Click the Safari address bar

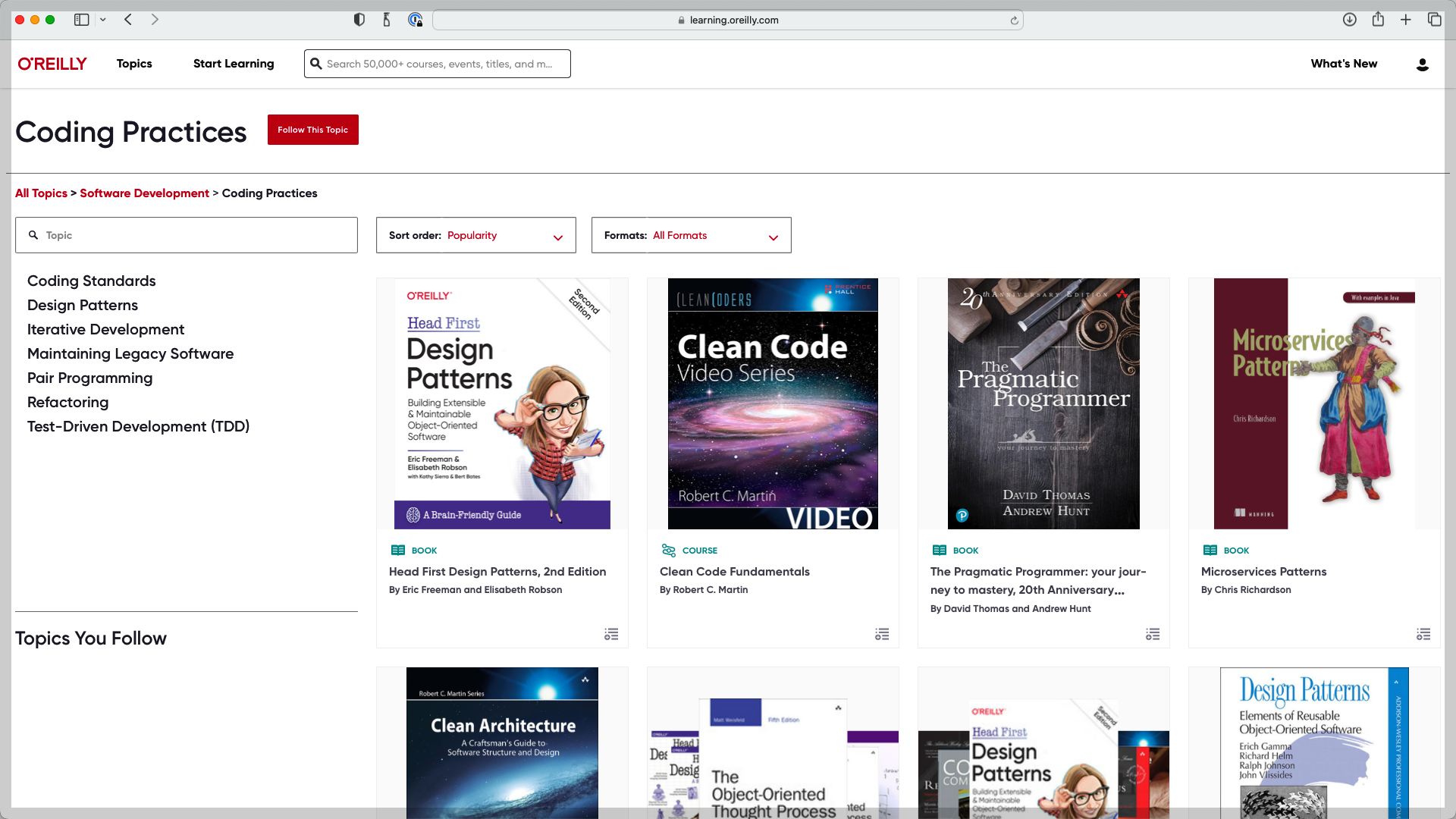(728, 20)
